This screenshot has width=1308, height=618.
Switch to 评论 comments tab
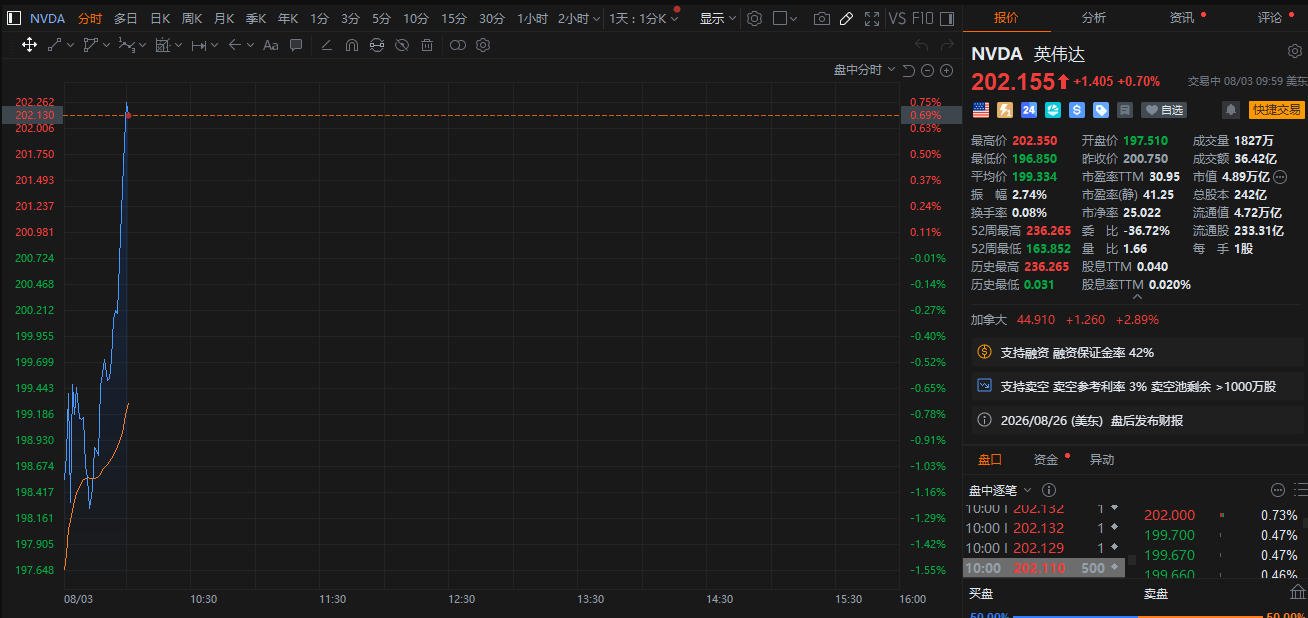1270,17
